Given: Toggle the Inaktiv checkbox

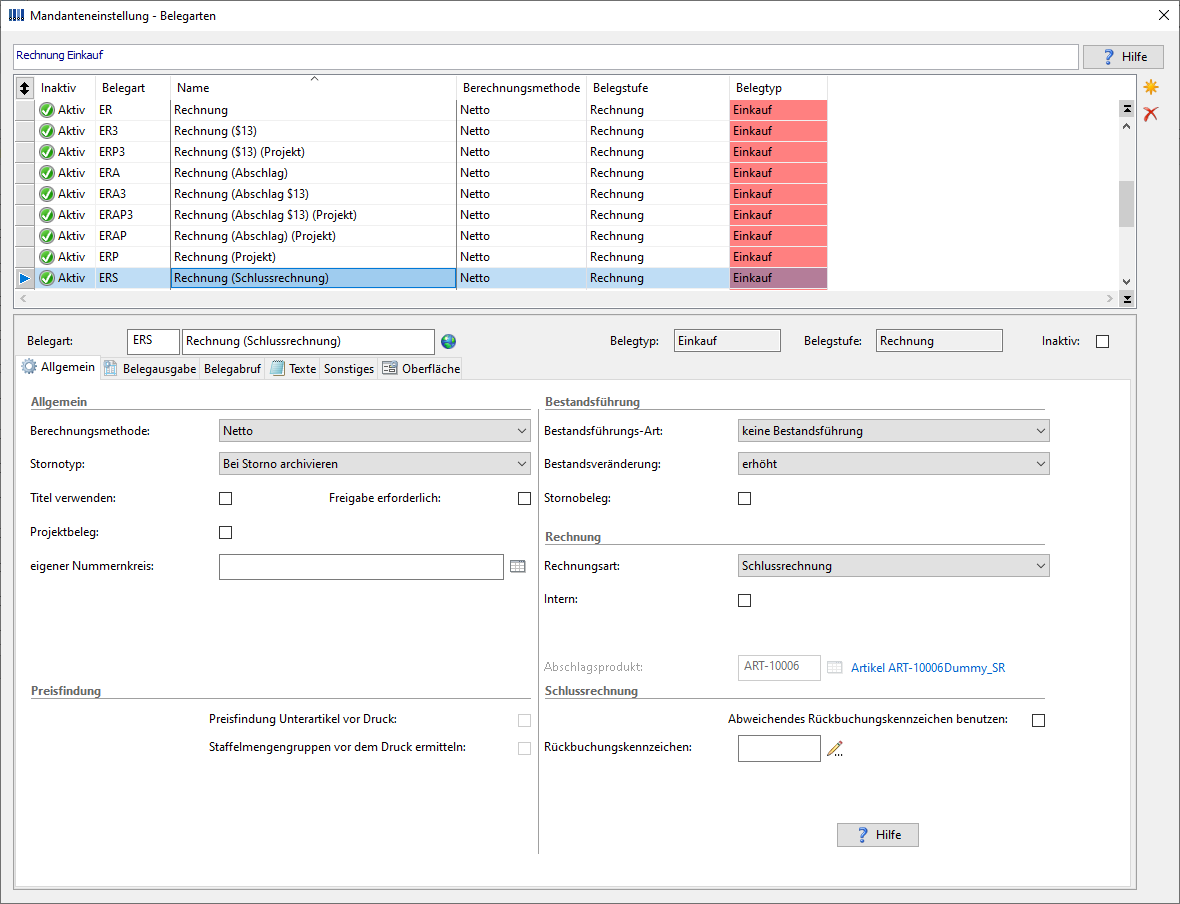Looking at the screenshot, I should (x=1102, y=342).
